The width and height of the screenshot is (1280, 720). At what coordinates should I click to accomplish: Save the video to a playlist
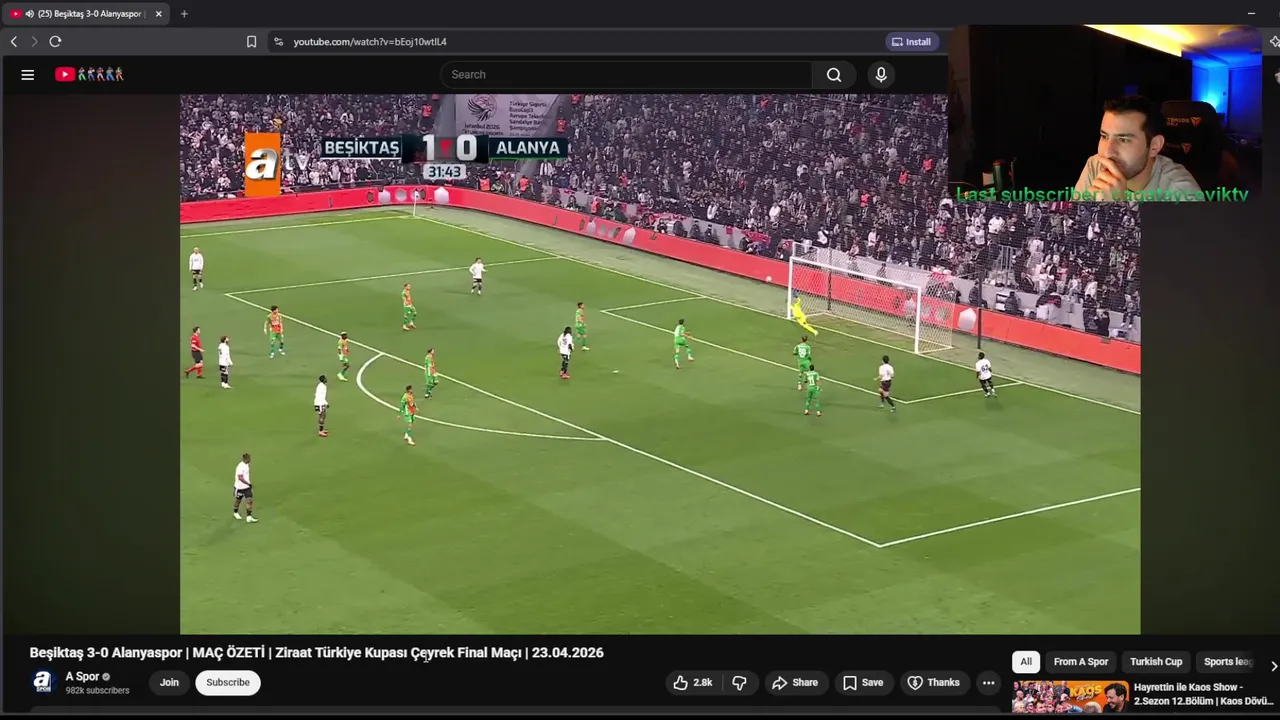pyautogui.click(x=863, y=683)
